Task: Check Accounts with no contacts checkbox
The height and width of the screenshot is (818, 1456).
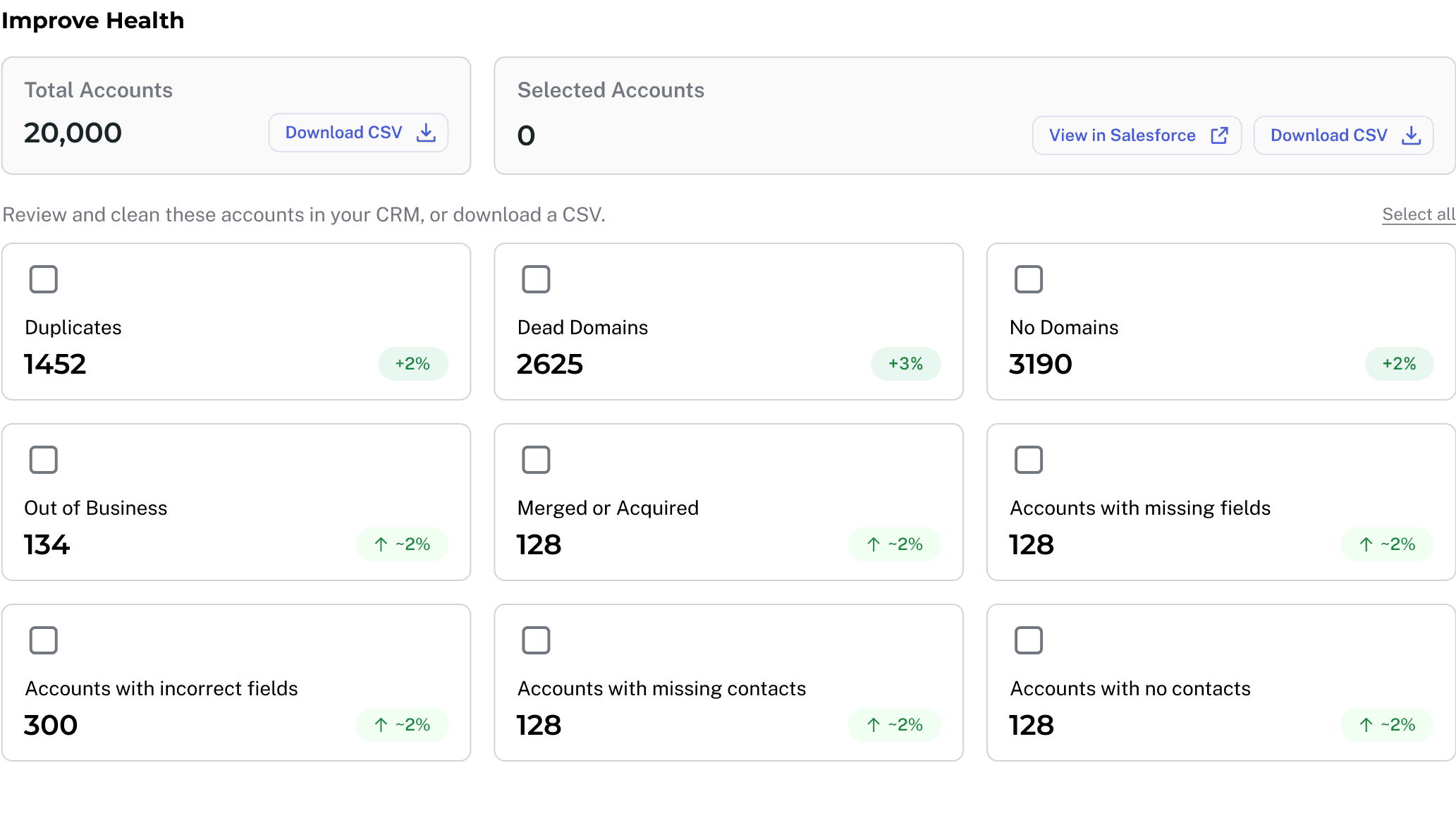Action: pyautogui.click(x=1028, y=640)
